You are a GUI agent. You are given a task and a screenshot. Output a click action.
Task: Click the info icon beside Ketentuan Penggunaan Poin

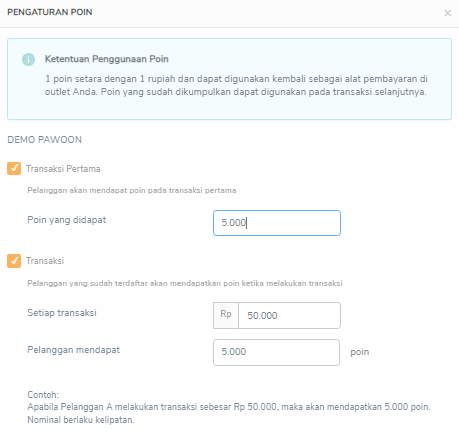28,59
